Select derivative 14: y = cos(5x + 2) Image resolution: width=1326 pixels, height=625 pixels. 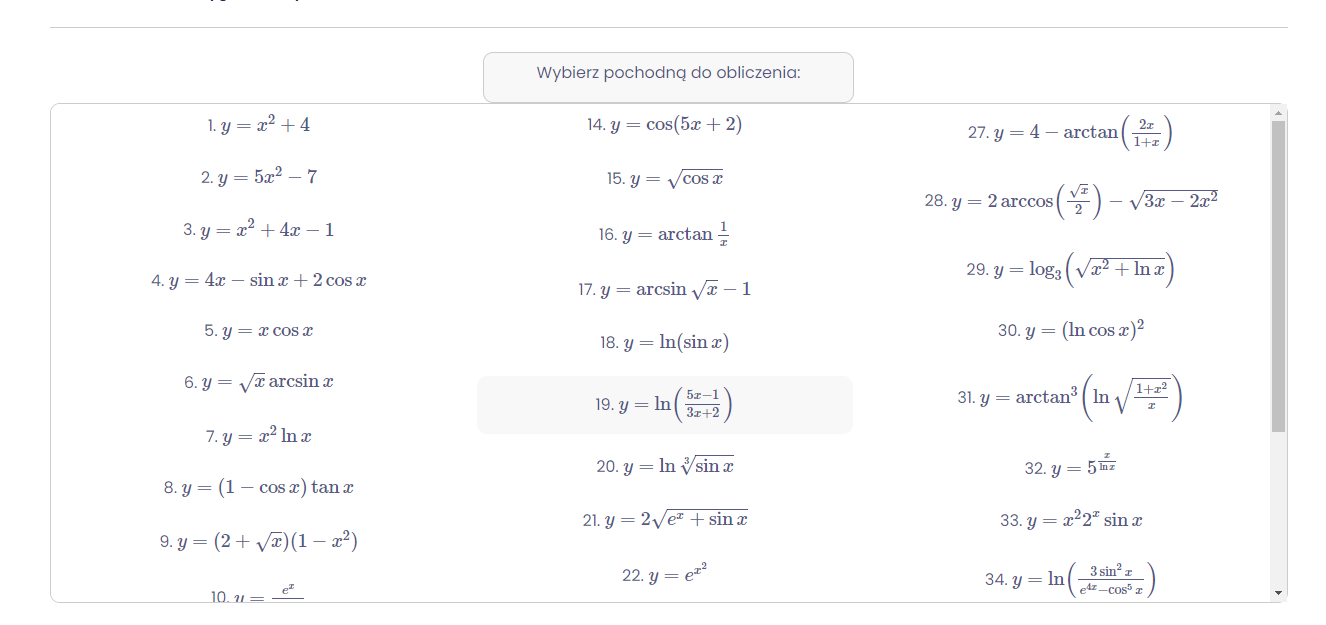click(665, 125)
